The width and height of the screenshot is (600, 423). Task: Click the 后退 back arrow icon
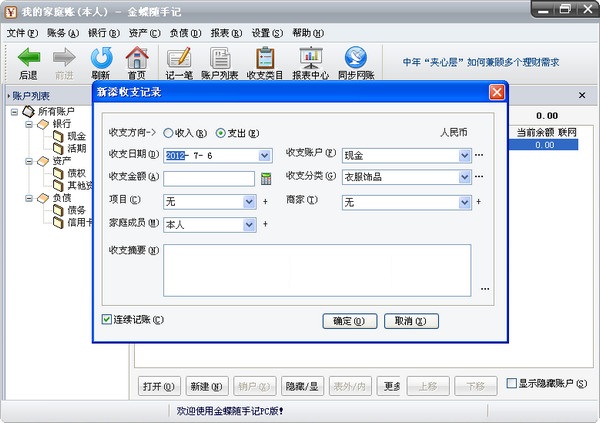(28, 58)
